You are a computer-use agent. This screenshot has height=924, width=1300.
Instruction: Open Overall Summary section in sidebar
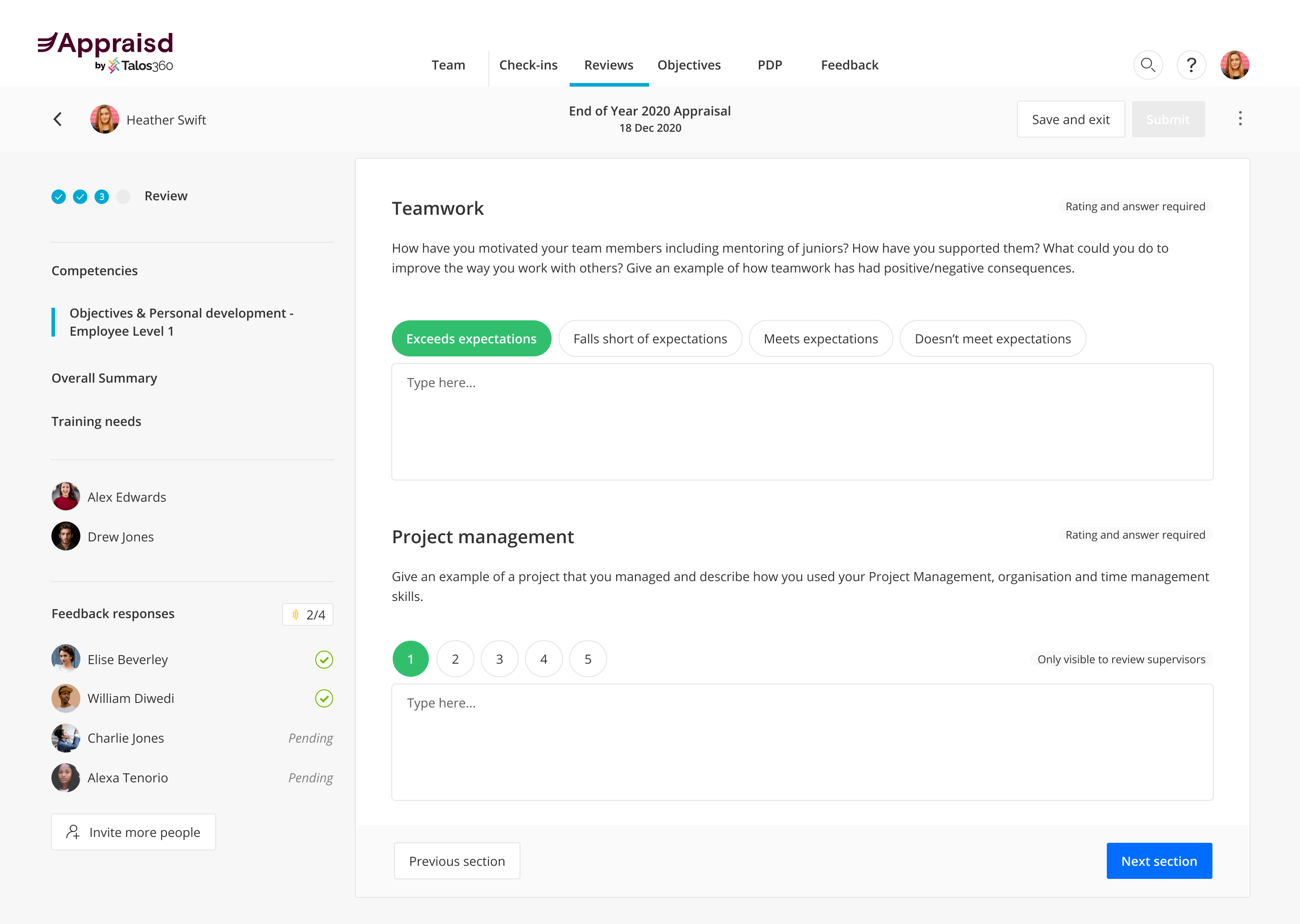(x=104, y=378)
